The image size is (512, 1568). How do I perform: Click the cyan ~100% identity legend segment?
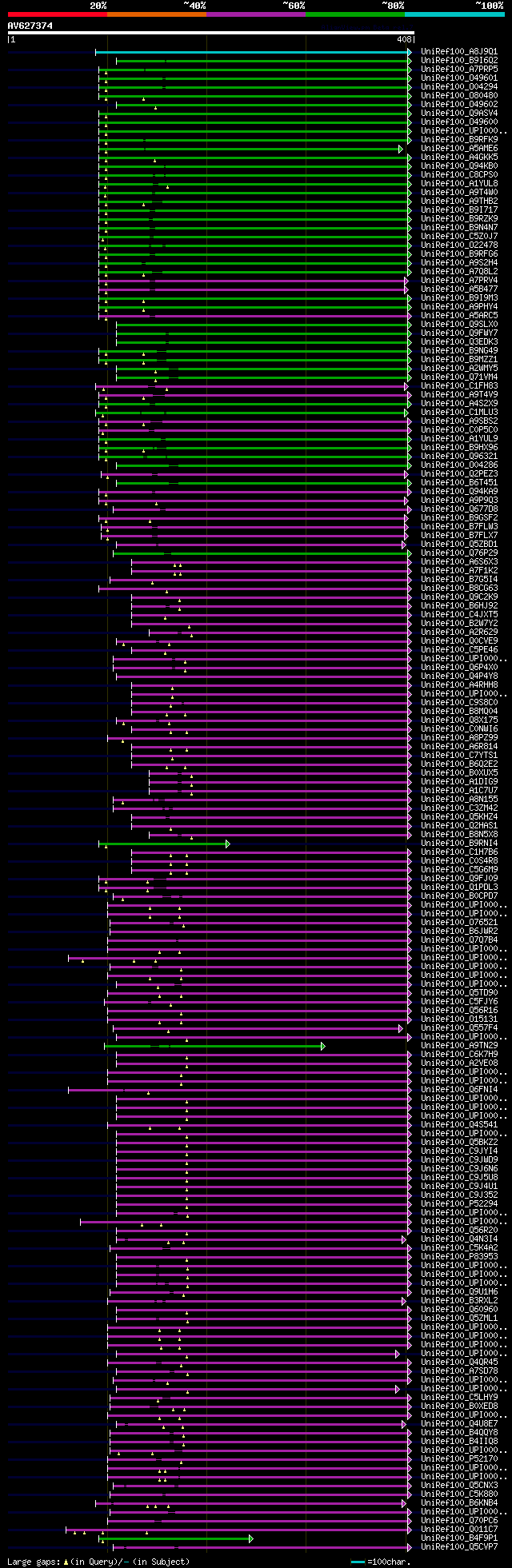coord(454,14)
